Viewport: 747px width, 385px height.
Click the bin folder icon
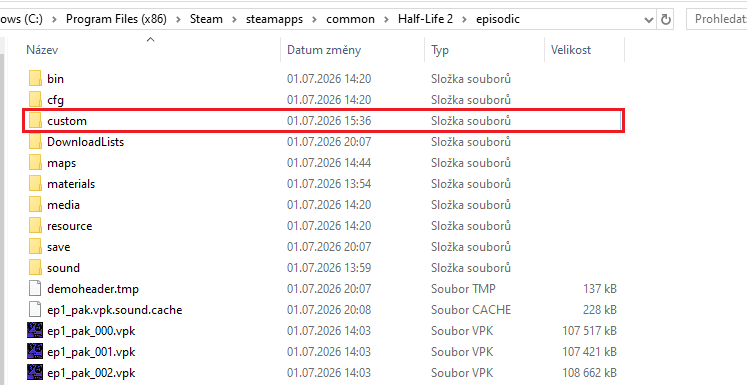pos(35,79)
